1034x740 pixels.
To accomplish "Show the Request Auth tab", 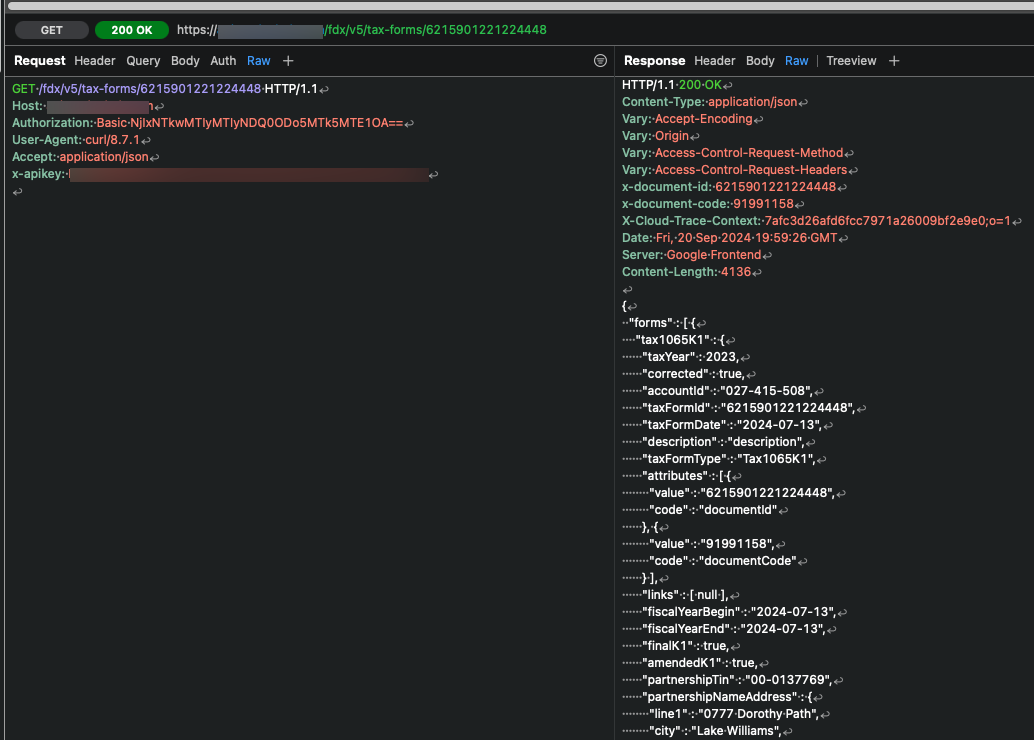I will [223, 61].
